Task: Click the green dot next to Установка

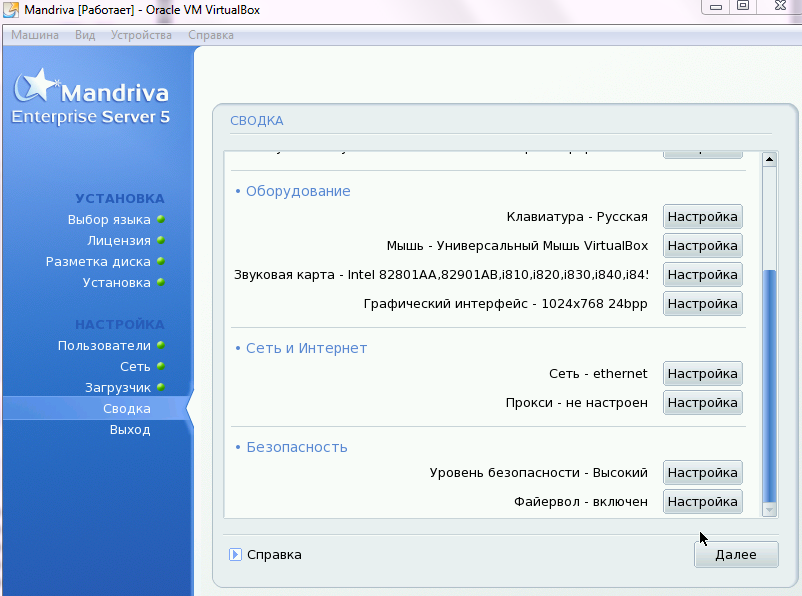Action: point(161,282)
